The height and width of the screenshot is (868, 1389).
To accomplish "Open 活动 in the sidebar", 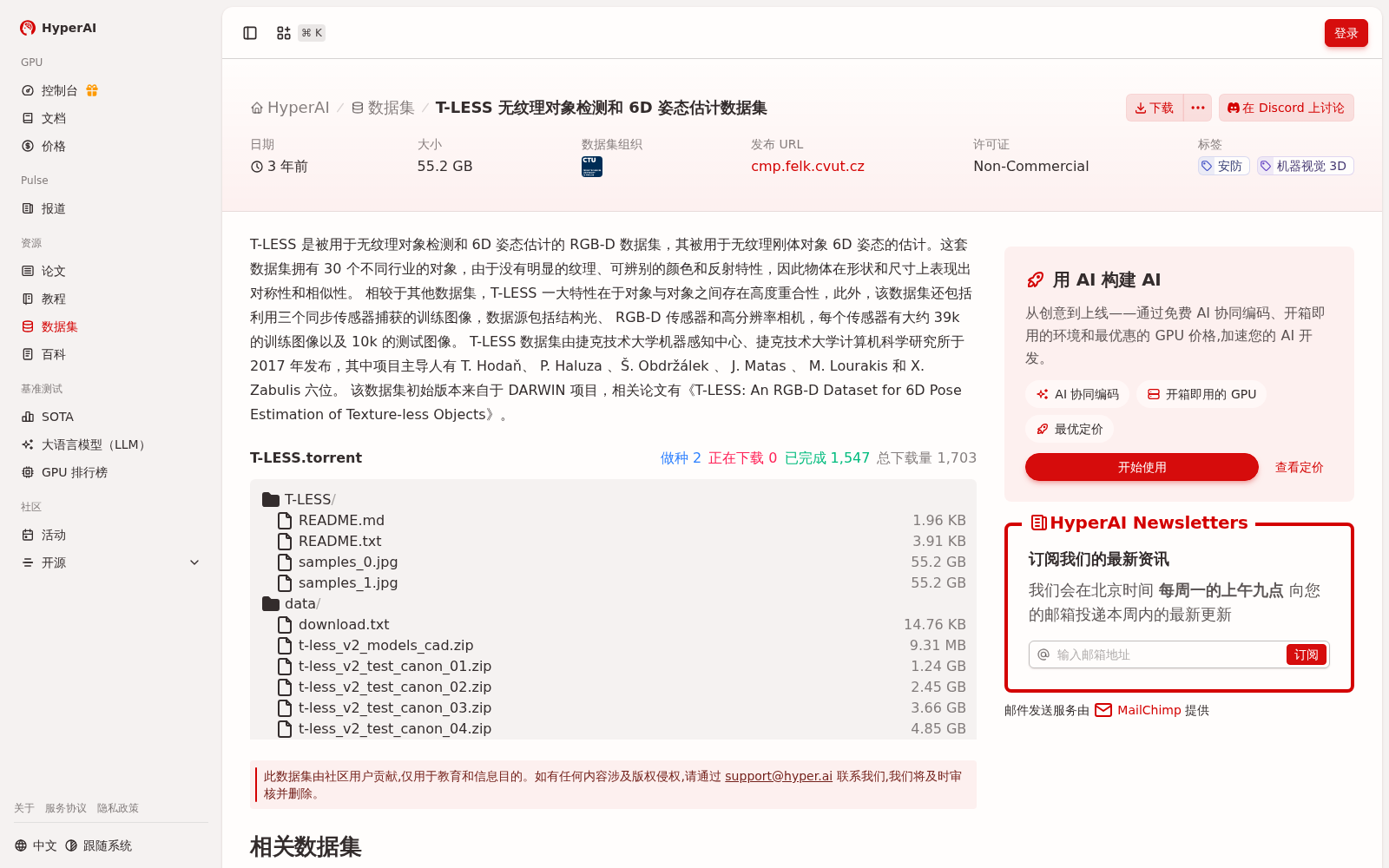I will 53,535.
